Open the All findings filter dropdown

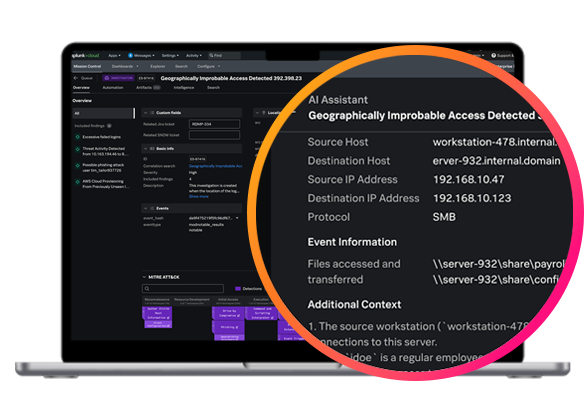[103, 113]
